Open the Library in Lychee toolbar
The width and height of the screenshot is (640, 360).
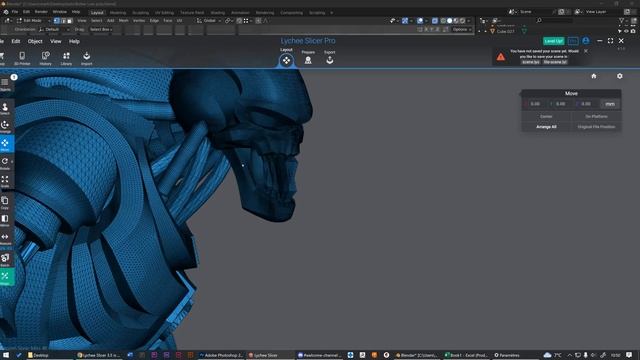coord(66,58)
